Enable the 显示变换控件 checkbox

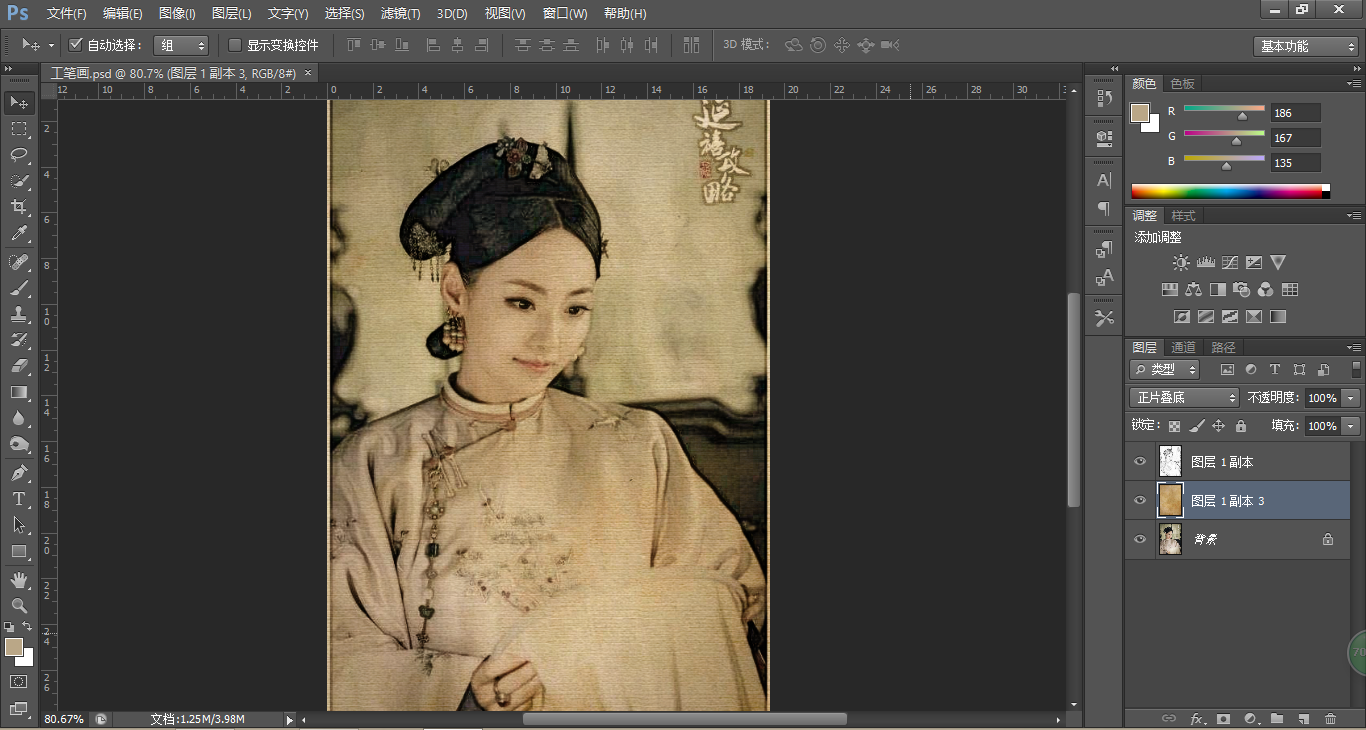tap(235, 45)
